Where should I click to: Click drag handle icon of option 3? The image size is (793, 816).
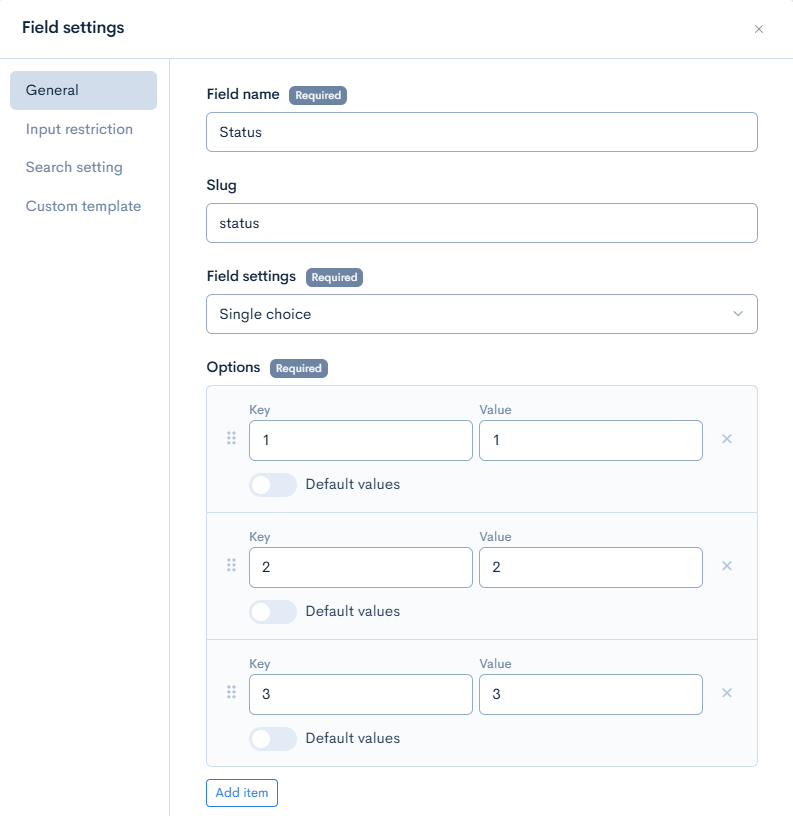(231, 692)
